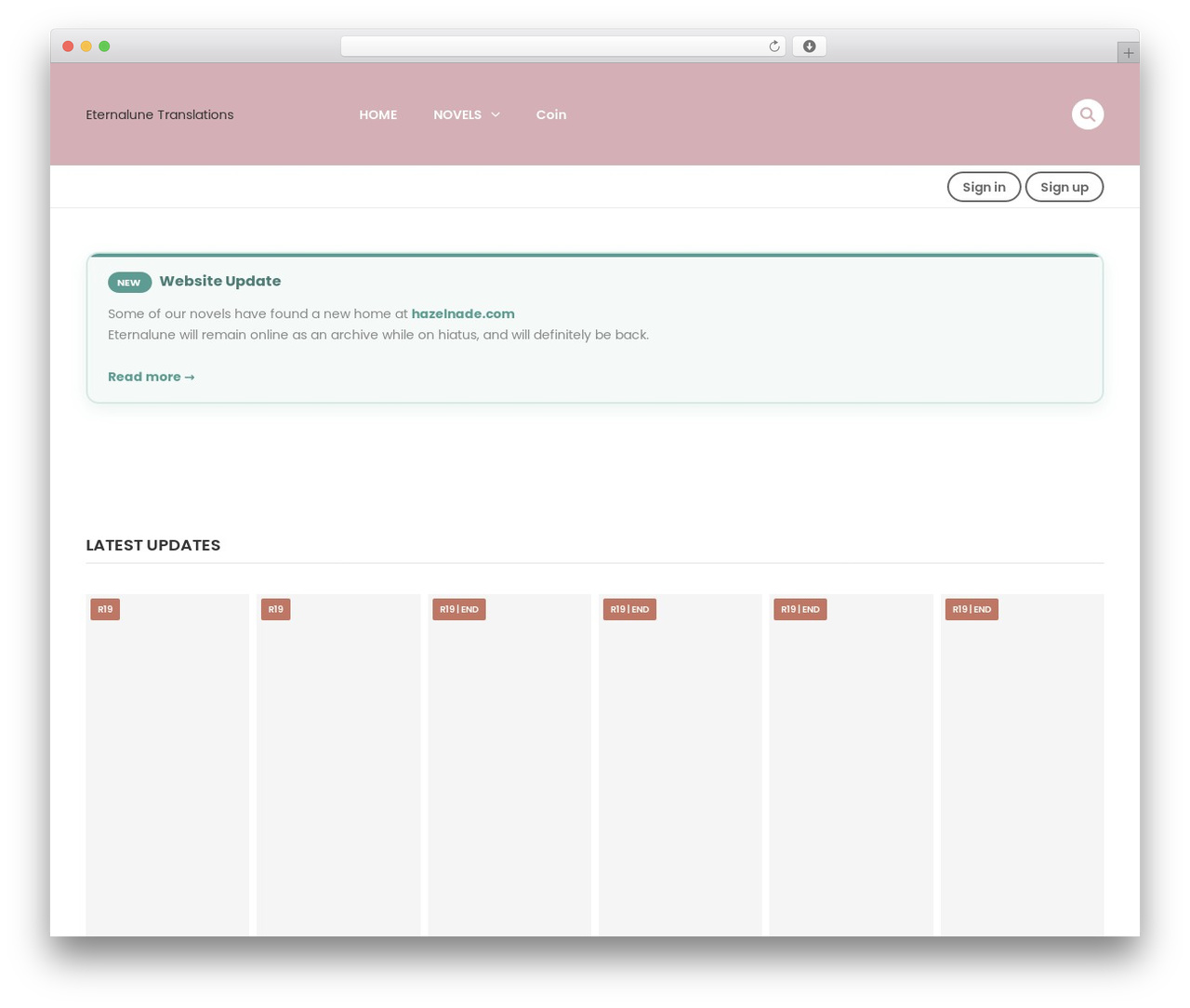Minimize the window with yellow button
The image size is (1190, 1008).
[86, 46]
